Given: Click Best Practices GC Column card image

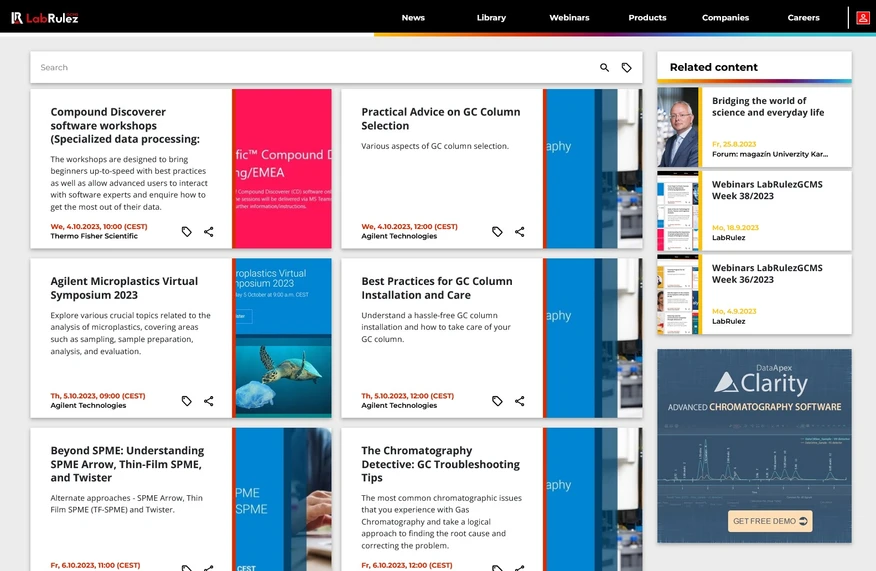Looking at the screenshot, I should tap(592, 338).
